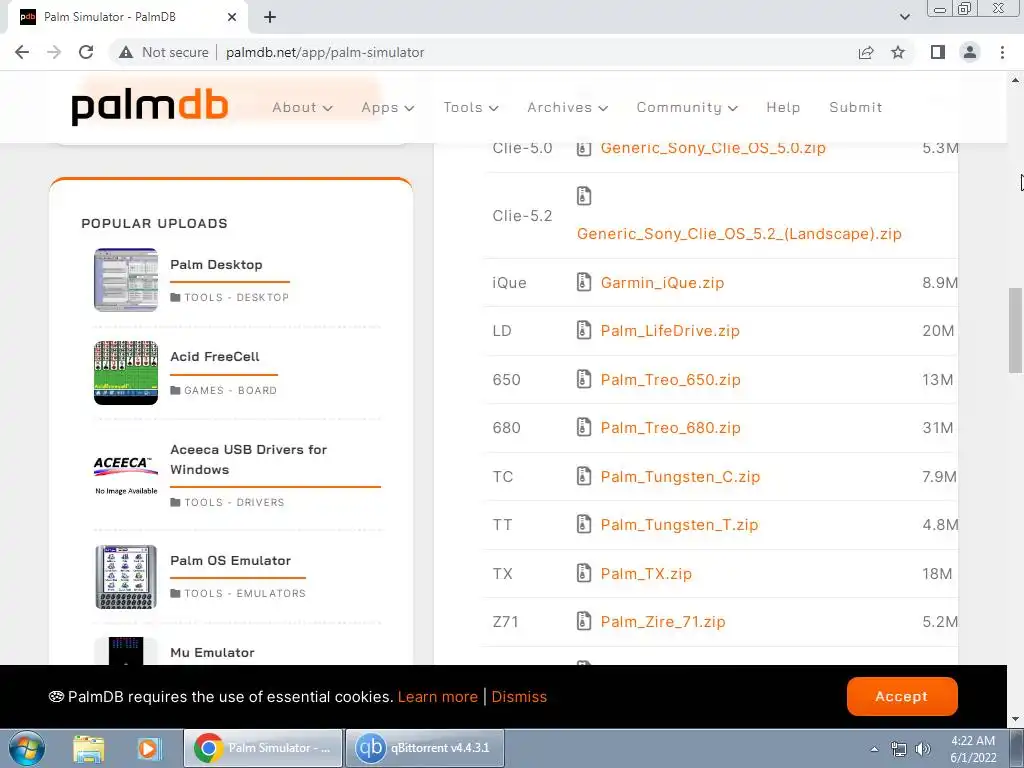Open the Acid FreeCell title link

coord(215,357)
